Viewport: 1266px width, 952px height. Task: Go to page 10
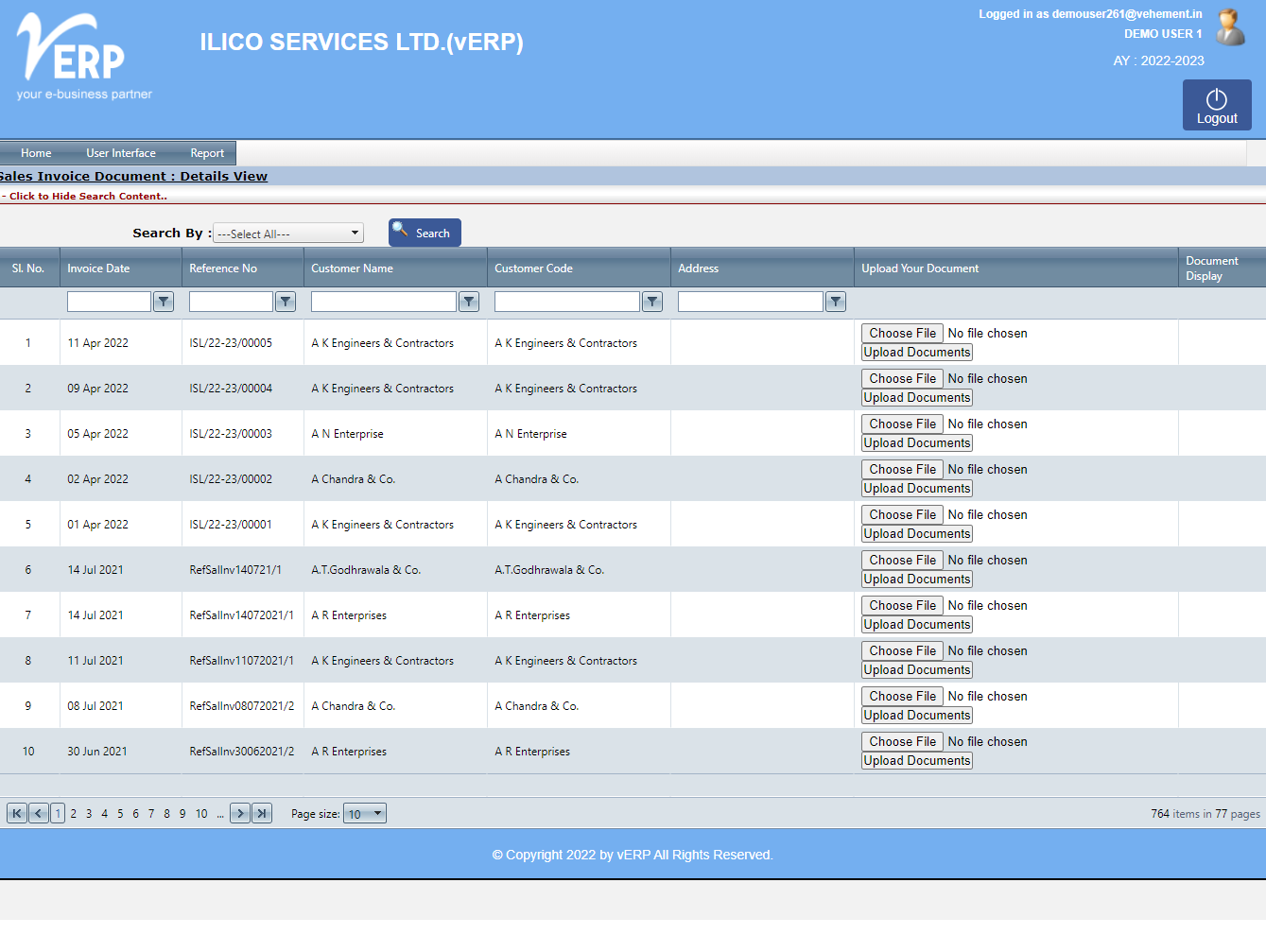point(201,814)
